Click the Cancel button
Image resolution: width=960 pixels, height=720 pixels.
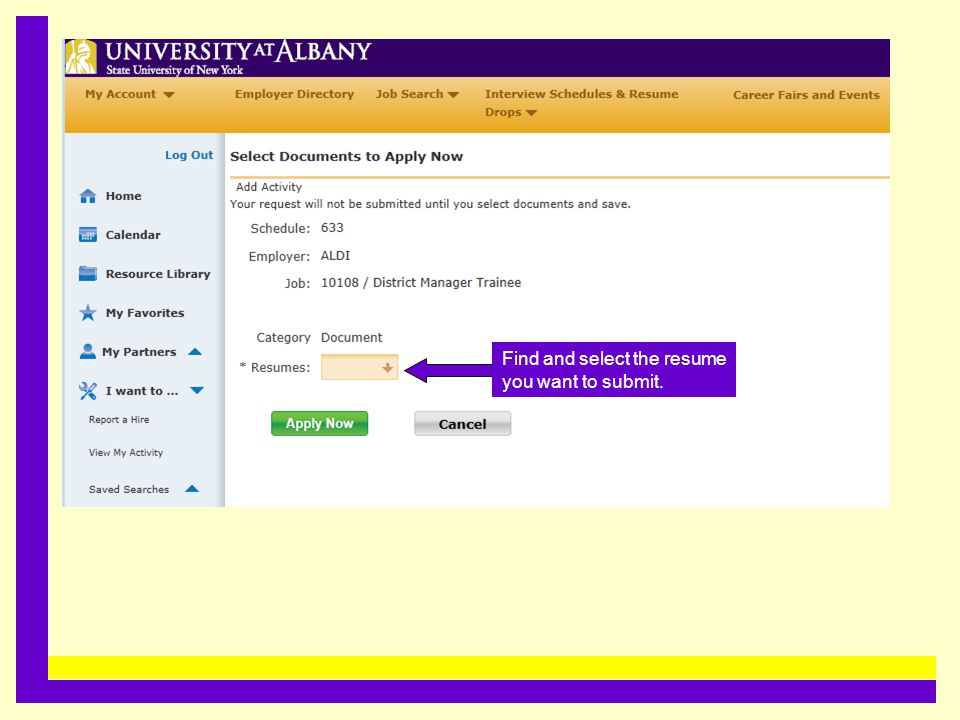[462, 424]
